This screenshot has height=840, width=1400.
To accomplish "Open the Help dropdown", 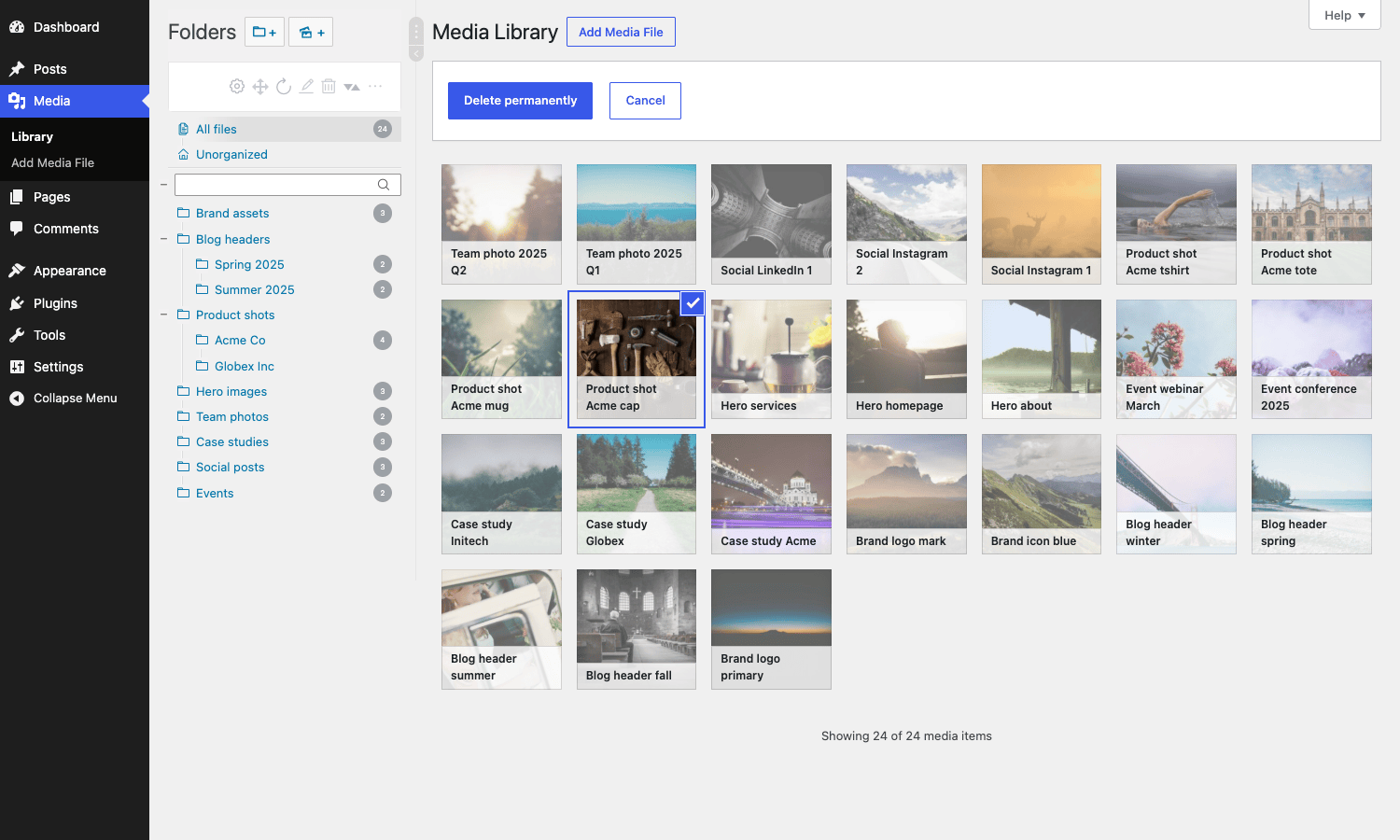I will coord(1345,15).
